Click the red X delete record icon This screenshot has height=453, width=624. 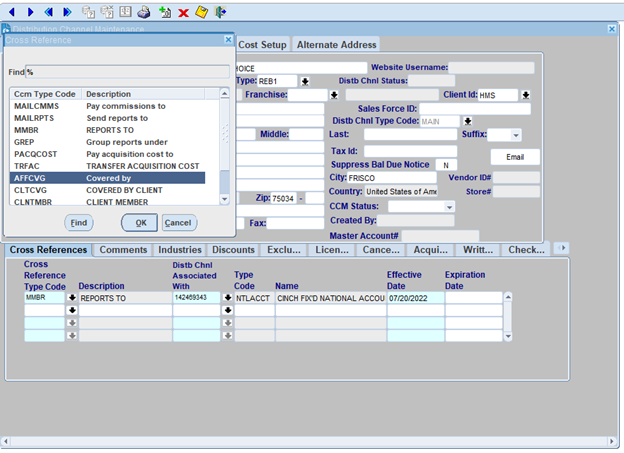pyautogui.click(x=183, y=12)
